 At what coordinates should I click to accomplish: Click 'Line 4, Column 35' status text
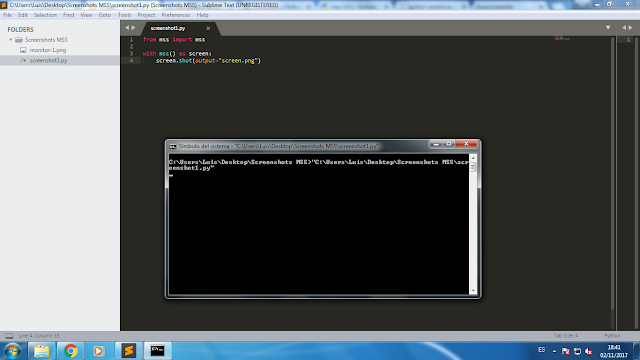click(x=39, y=336)
